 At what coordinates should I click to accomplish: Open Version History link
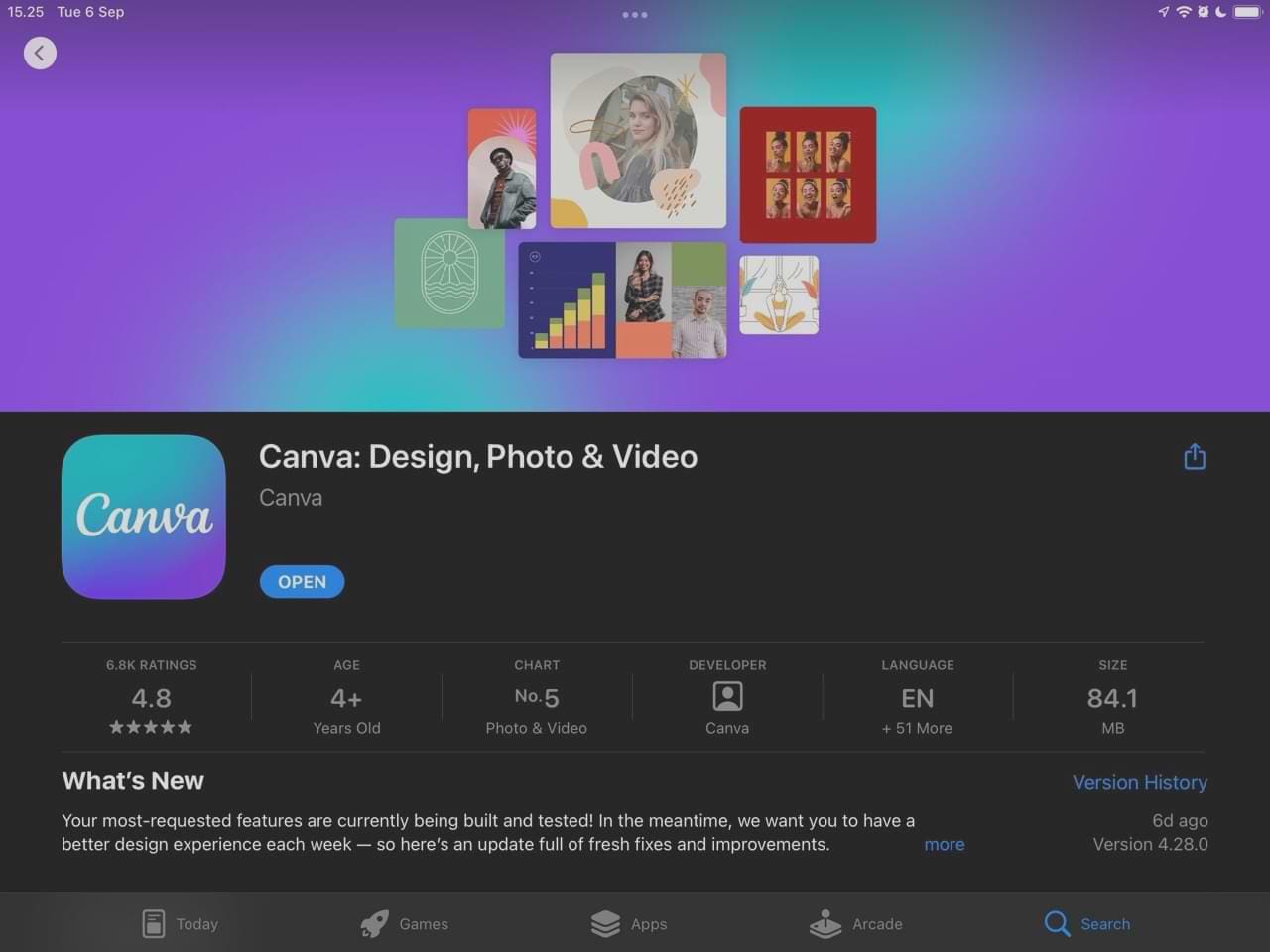click(1140, 782)
